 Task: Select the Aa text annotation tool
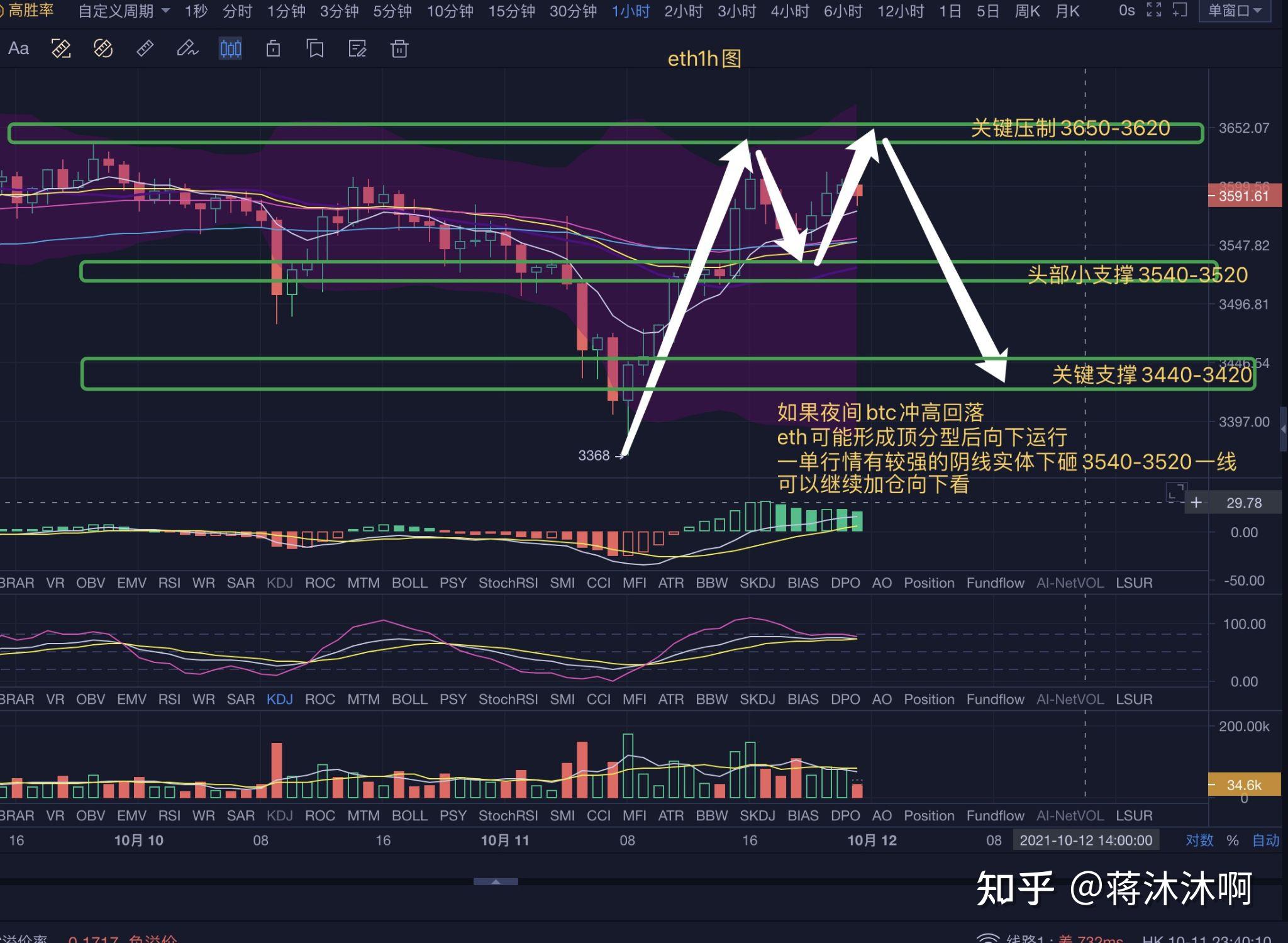point(18,48)
